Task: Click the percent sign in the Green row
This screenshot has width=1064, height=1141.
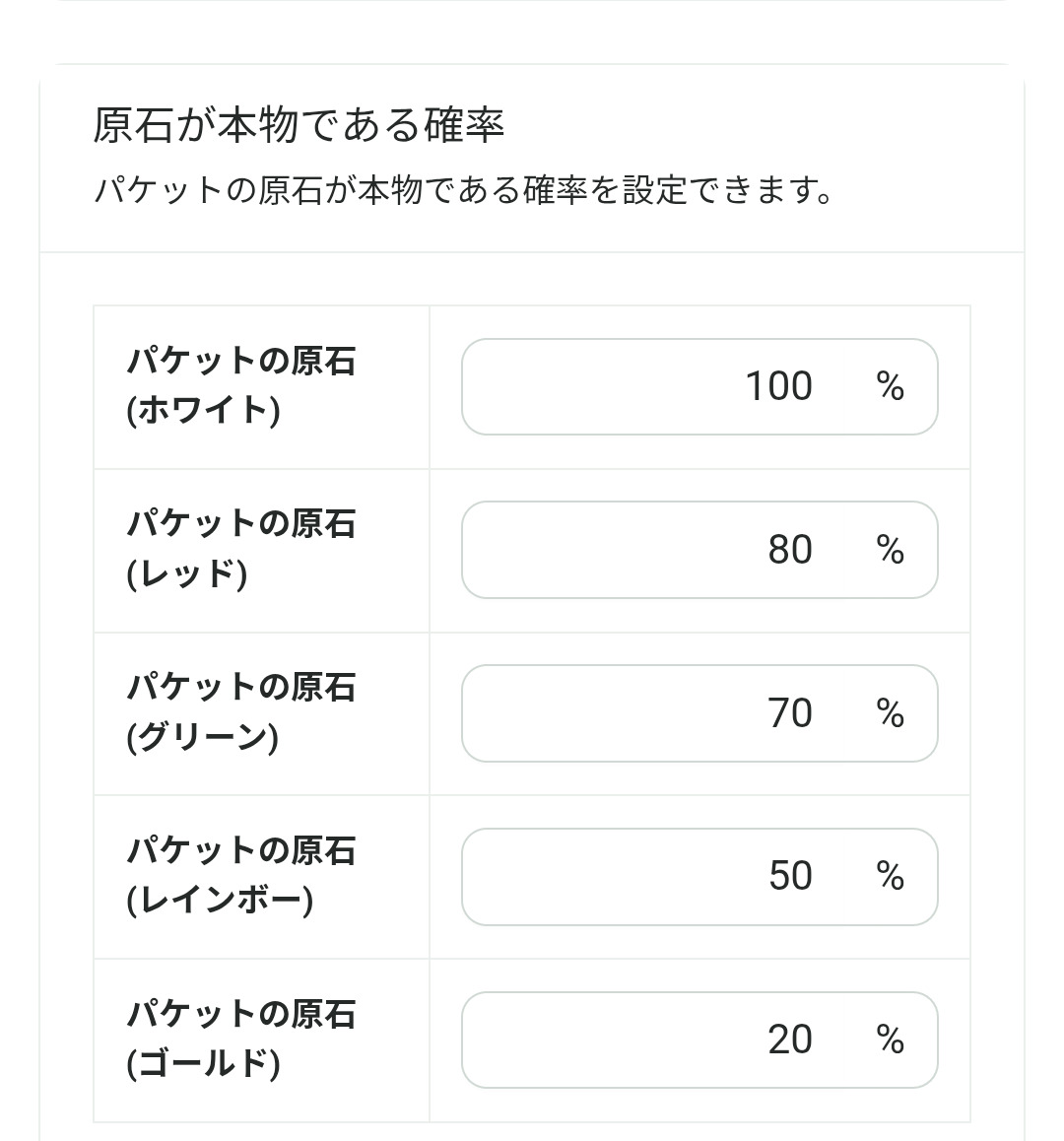Action: 890,713
